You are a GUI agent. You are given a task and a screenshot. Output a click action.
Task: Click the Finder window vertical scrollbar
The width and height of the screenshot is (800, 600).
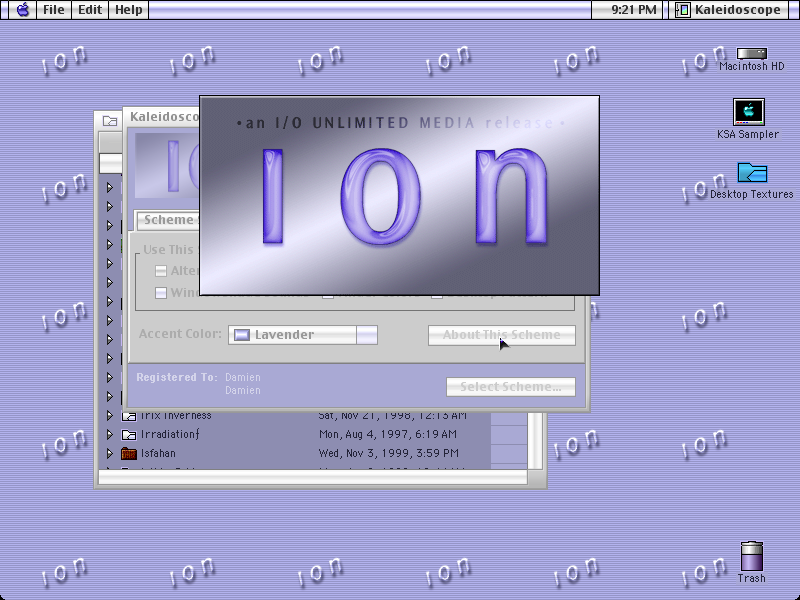pyautogui.click(x=535, y=441)
